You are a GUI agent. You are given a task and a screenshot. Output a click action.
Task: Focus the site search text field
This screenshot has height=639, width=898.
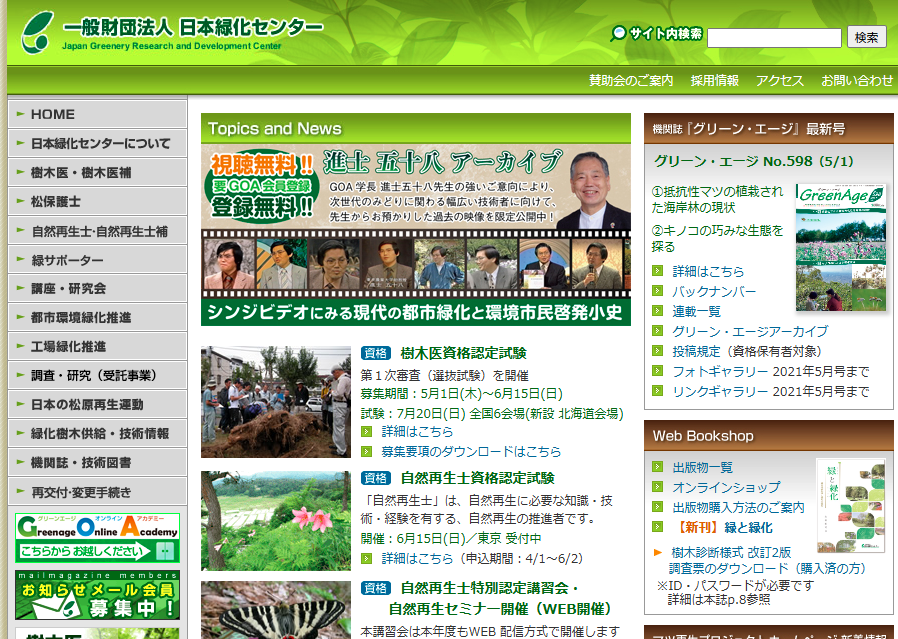[774, 38]
